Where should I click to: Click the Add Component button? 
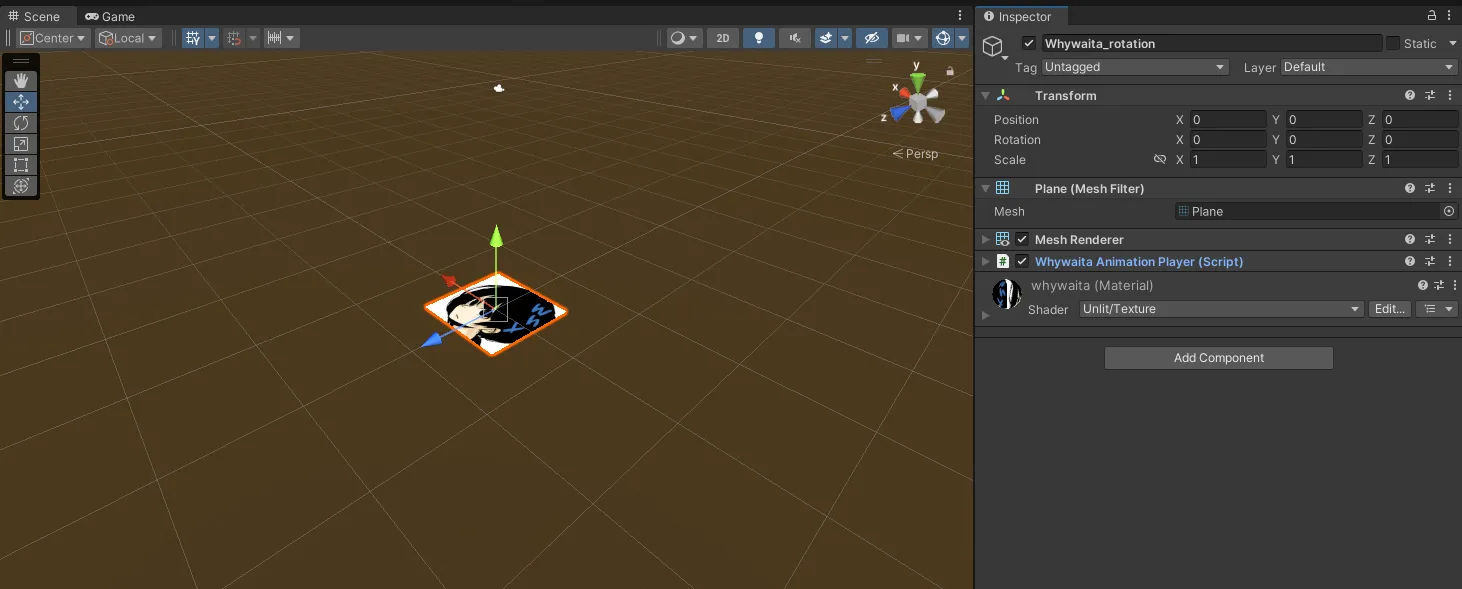[x=1218, y=358]
